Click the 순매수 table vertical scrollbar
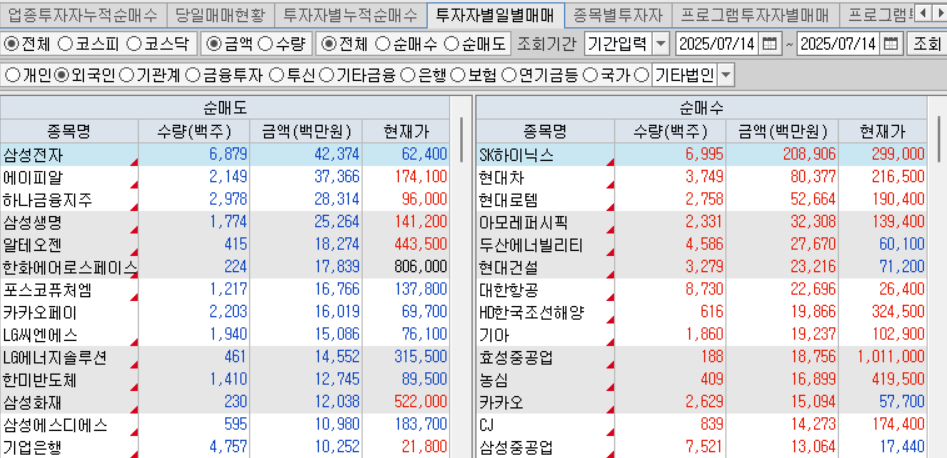The image size is (947, 458). (938, 138)
